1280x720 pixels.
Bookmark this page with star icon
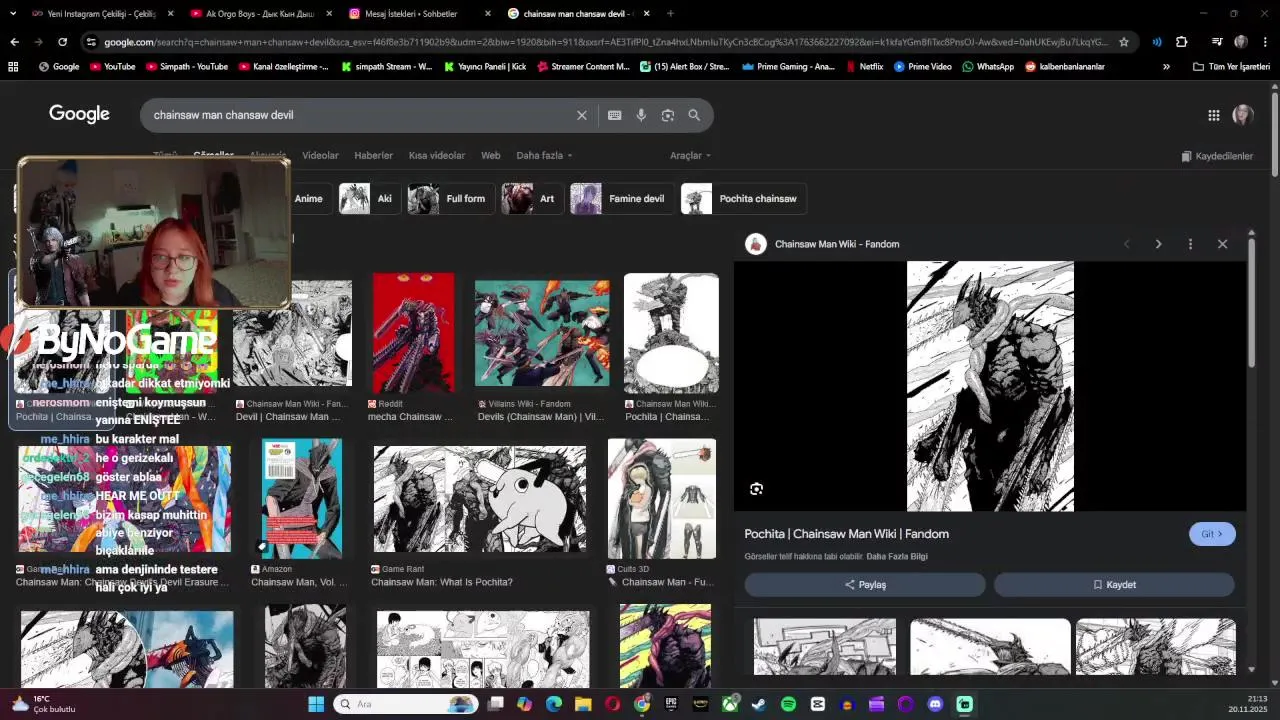(1124, 42)
